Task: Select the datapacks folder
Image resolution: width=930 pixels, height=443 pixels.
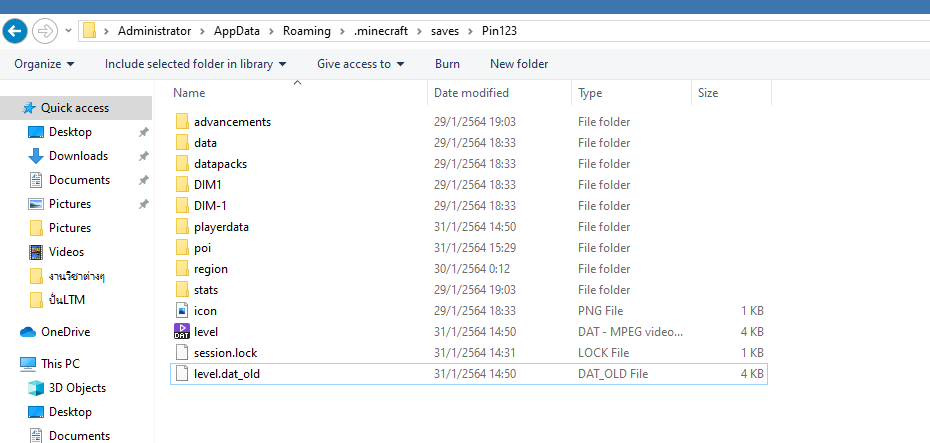Action: (x=220, y=164)
